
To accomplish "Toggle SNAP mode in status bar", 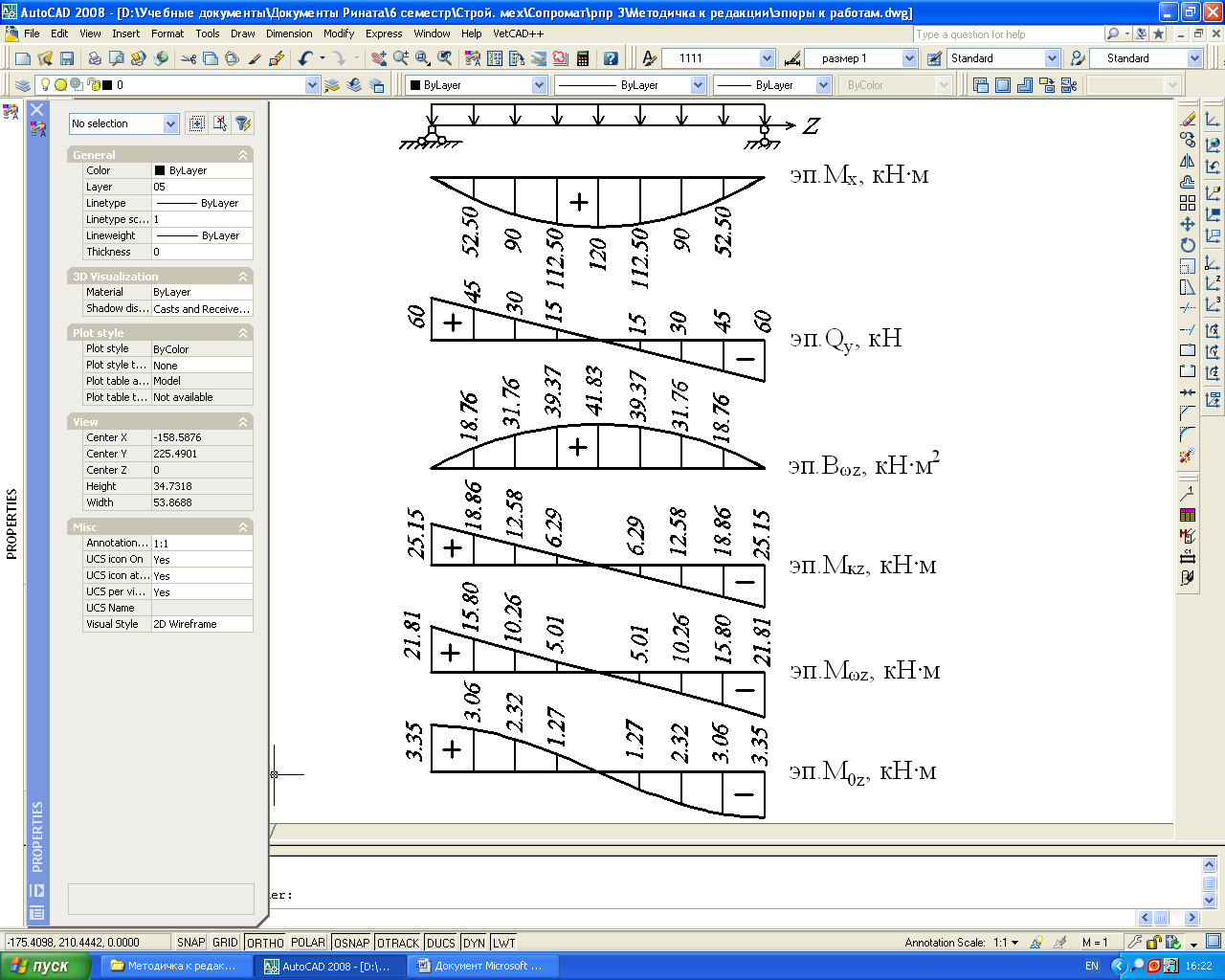I will [x=191, y=943].
